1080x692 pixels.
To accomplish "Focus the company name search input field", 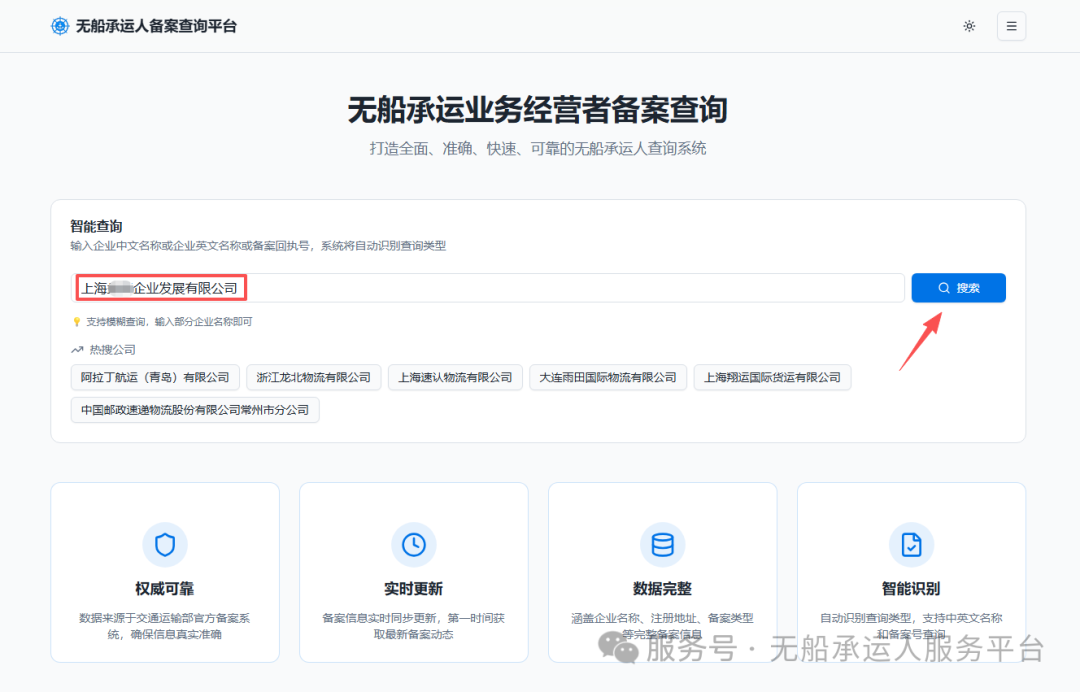I will tap(488, 288).
